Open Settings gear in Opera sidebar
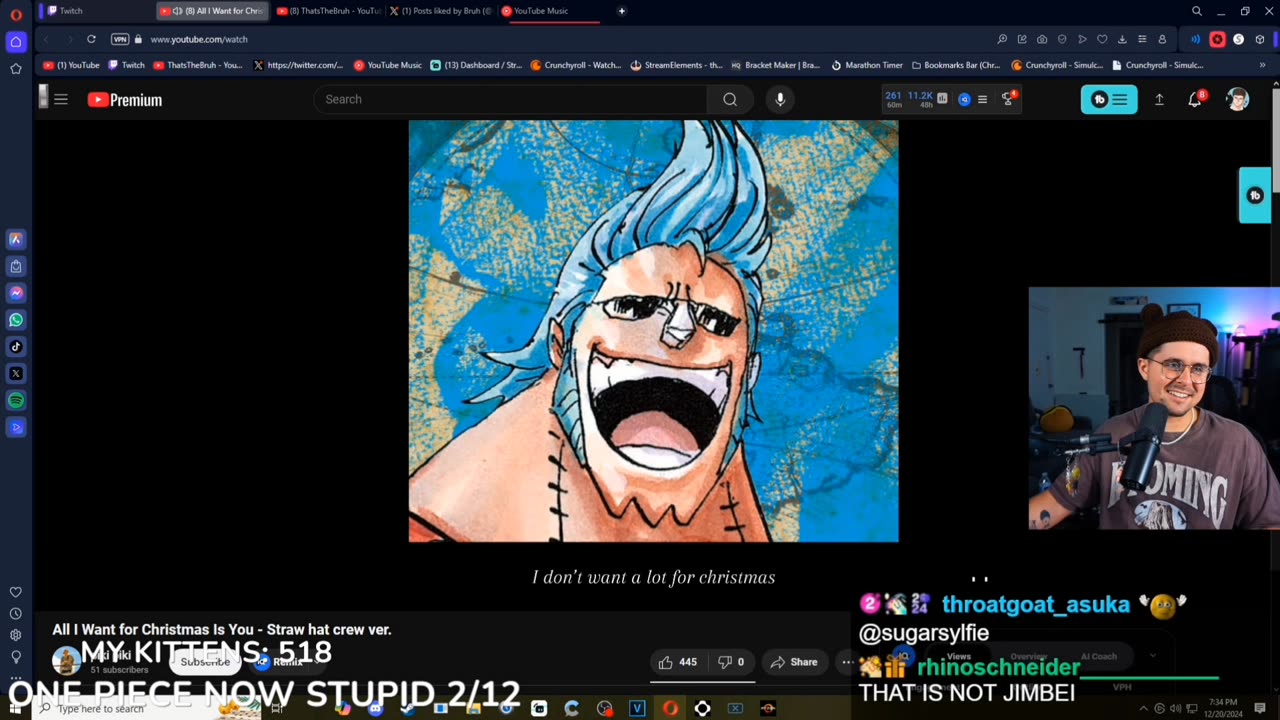Viewport: 1280px width, 720px height. click(15, 635)
